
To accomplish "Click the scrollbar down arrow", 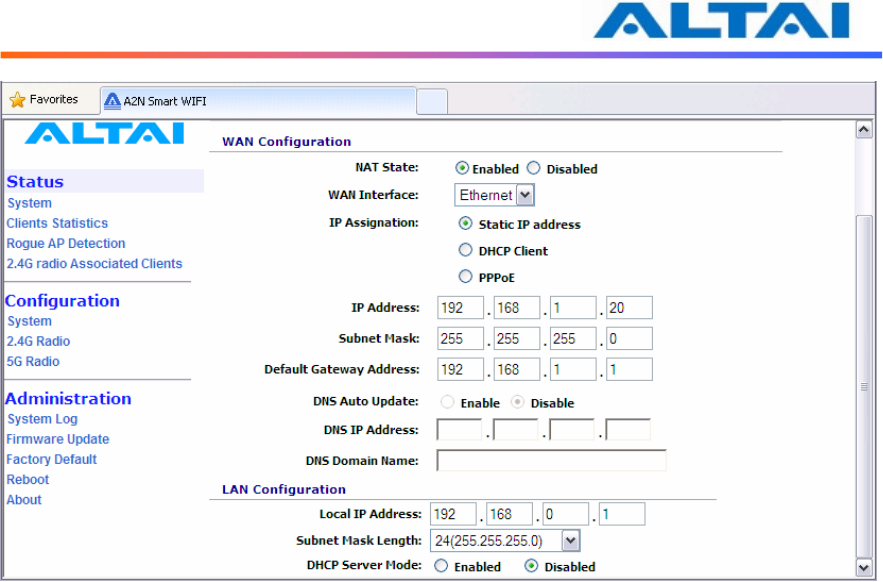I will pos(864,566).
